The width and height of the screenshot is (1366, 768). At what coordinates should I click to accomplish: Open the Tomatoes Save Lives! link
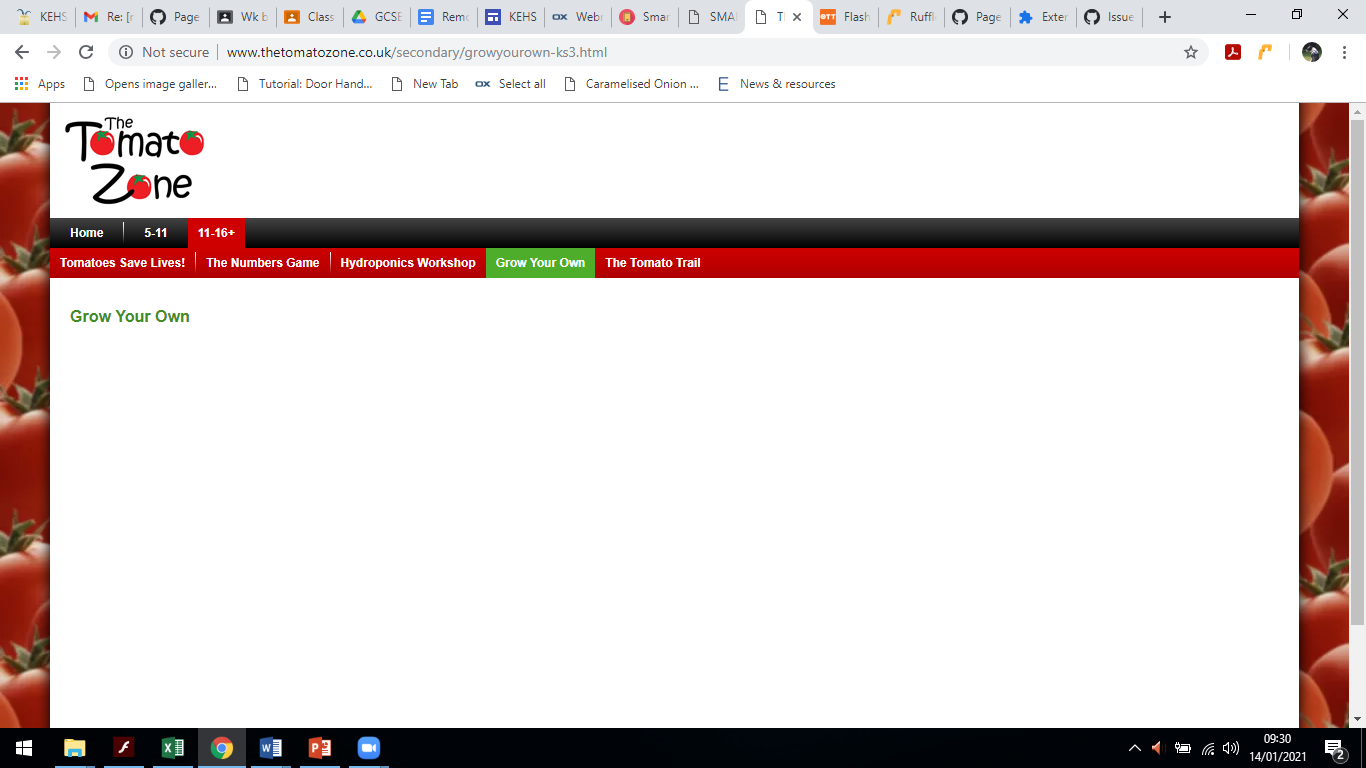[x=120, y=262]
